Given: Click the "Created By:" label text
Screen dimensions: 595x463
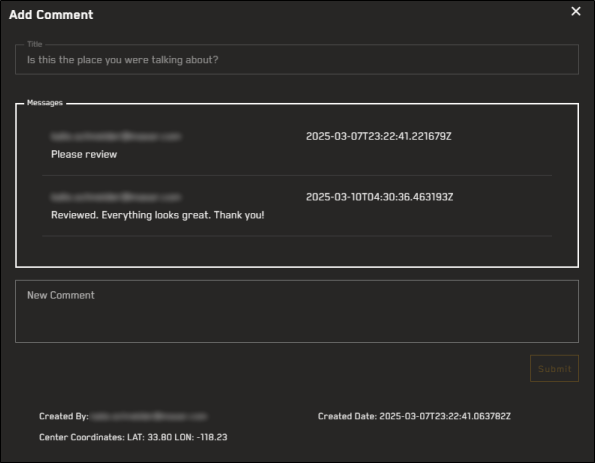Looking at the screenshot, I should pos(64,416).
